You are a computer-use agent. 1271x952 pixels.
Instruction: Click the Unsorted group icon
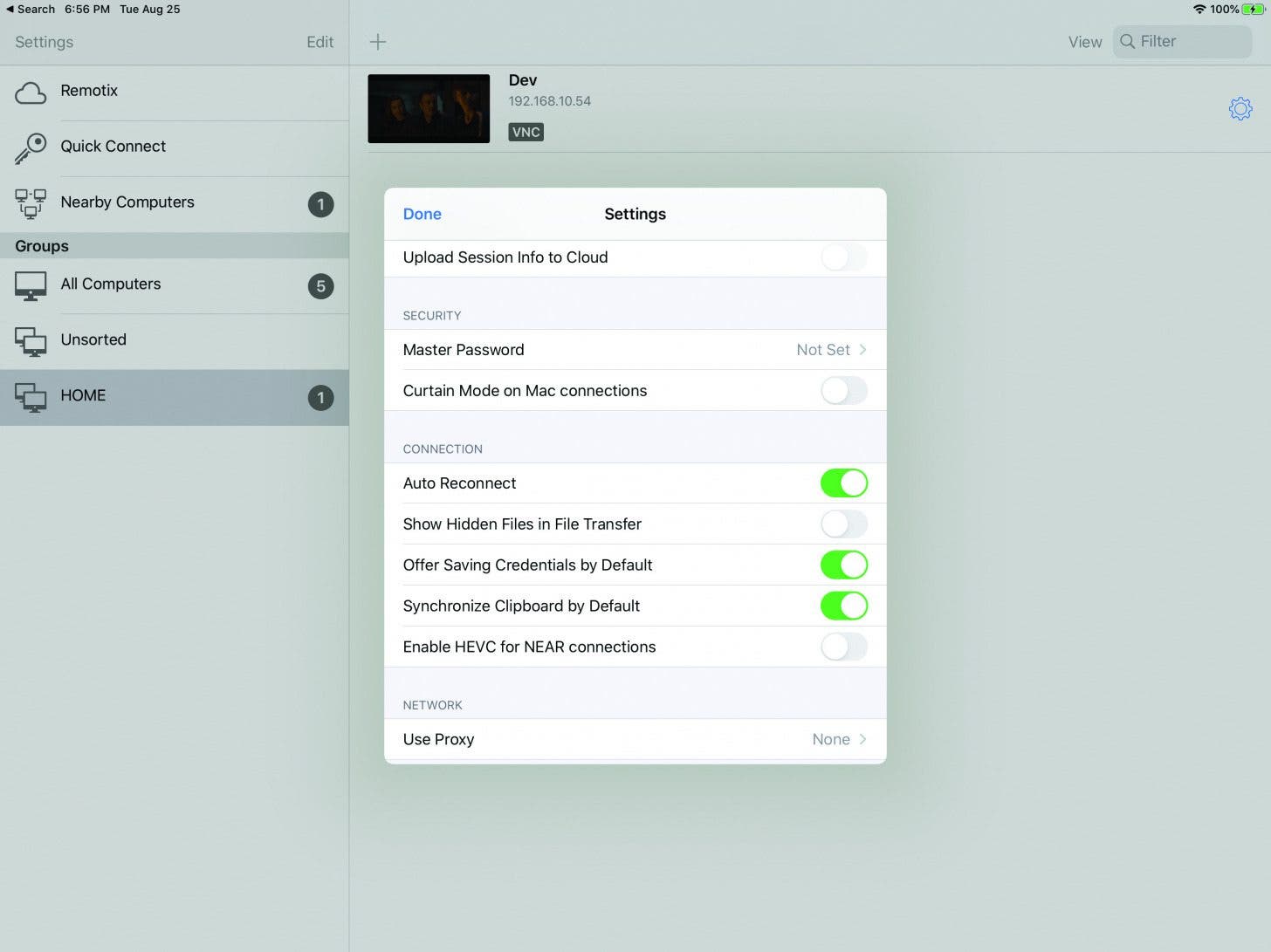pos(31,341)
